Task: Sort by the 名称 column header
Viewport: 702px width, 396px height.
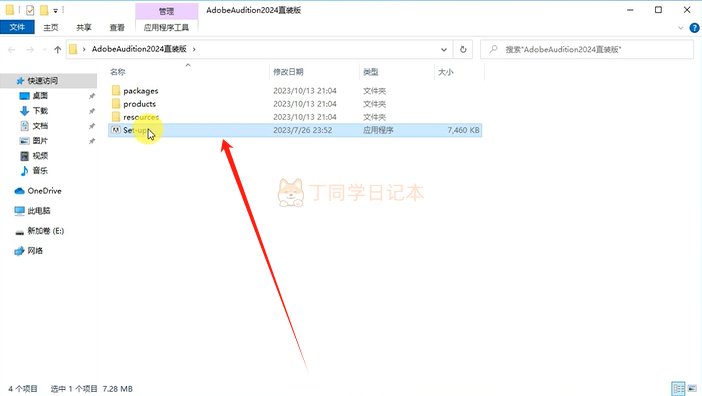Action: pos(118,72)
